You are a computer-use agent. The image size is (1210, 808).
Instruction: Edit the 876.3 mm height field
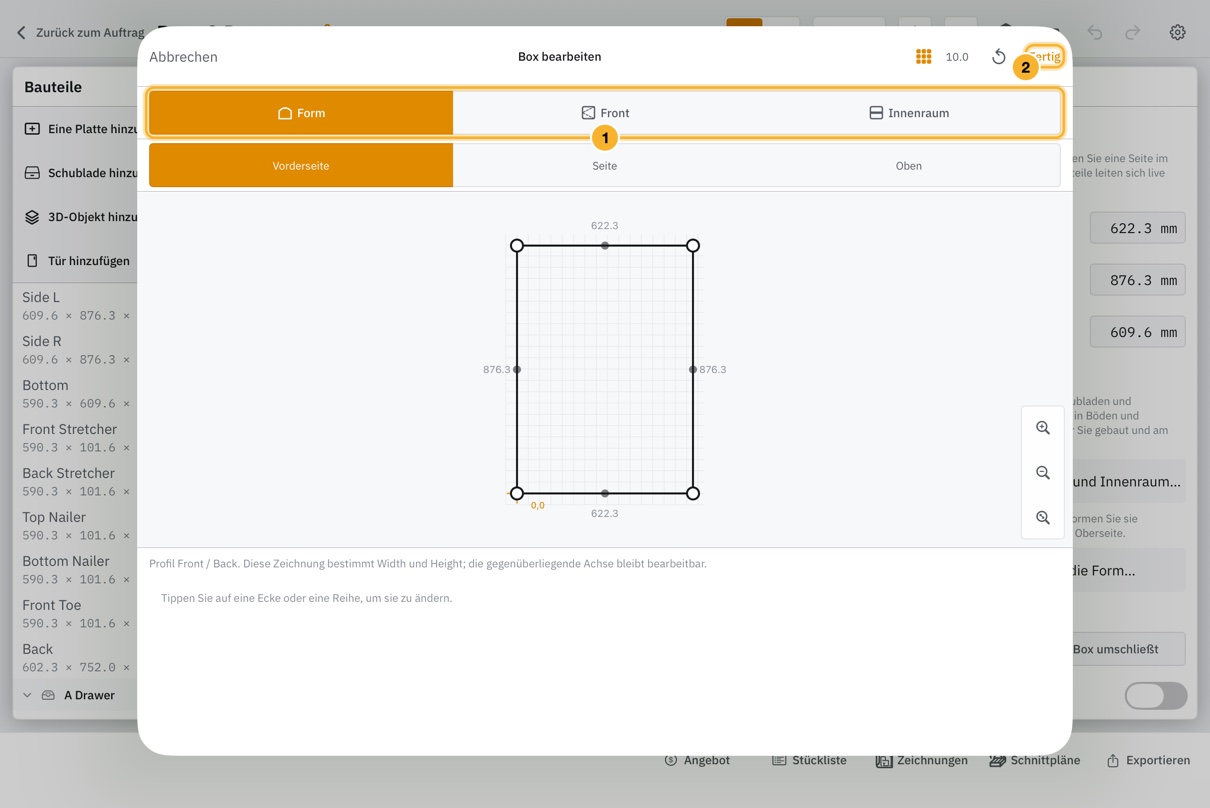[x=1138, y=280]
